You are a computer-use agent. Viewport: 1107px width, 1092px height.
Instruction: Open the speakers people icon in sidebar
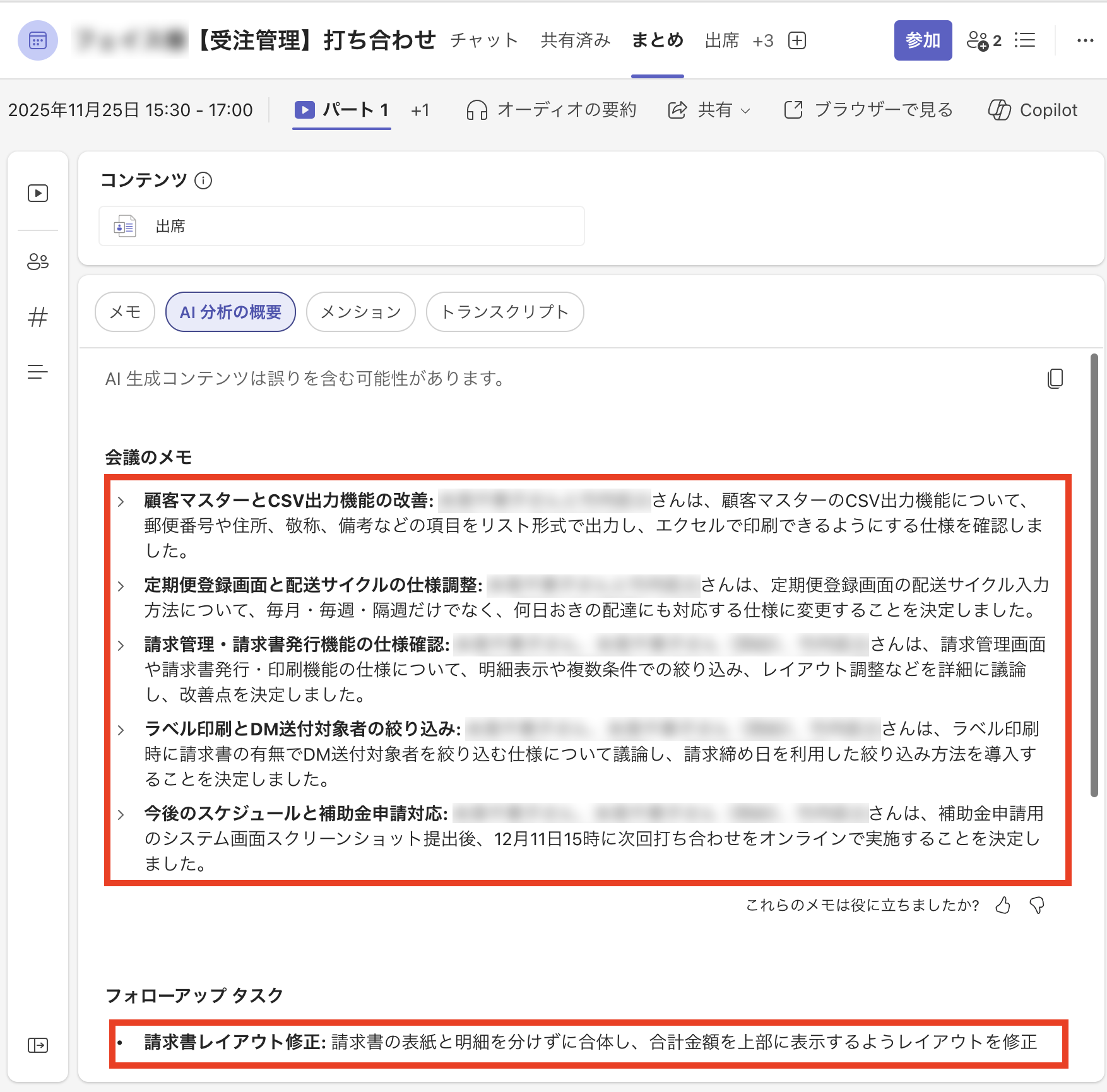38,261
